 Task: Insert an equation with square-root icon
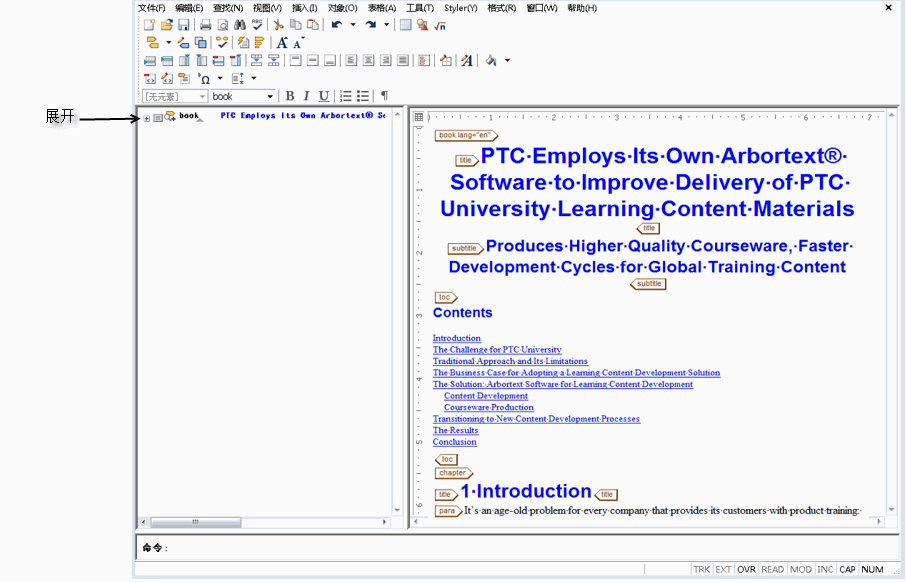pyautogui.click(x=440, y=25)
